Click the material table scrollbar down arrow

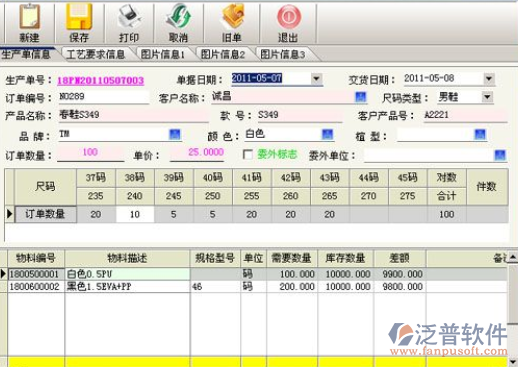point(513,362)
